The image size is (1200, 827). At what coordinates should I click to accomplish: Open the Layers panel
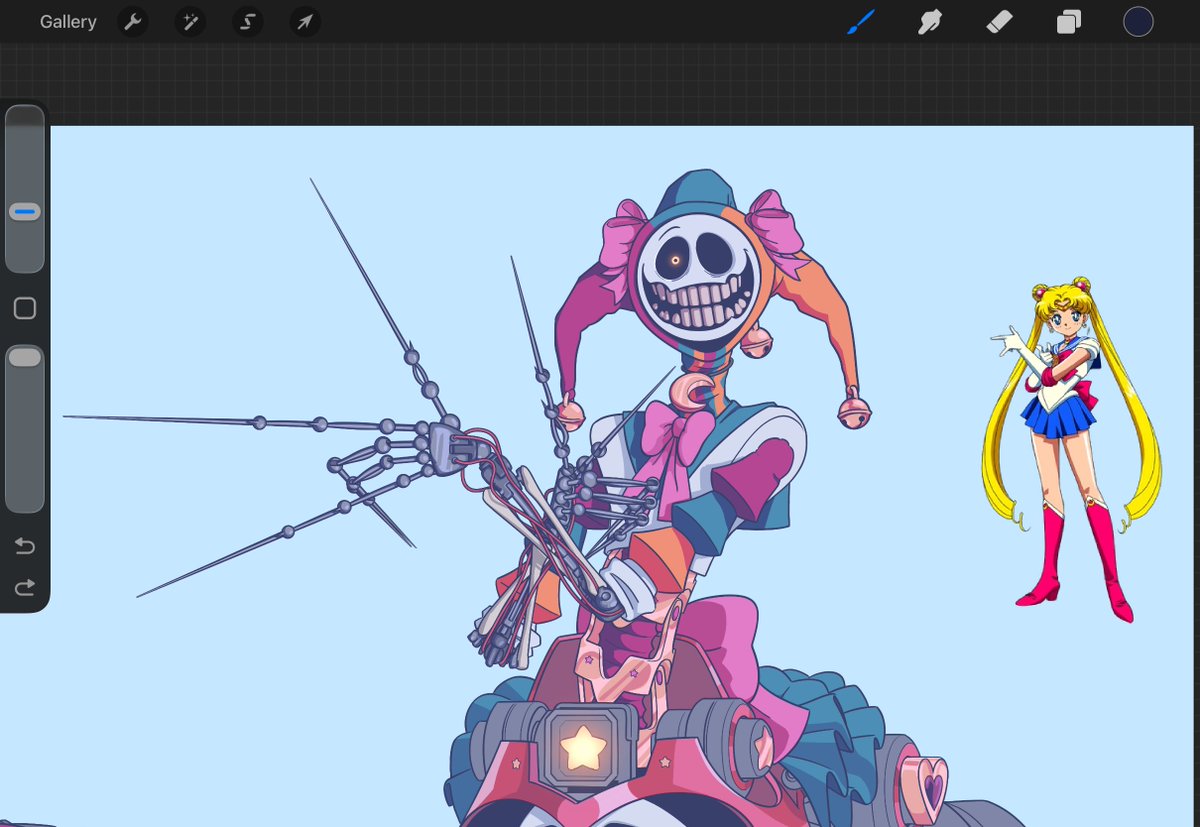(x=1069, y=21)
